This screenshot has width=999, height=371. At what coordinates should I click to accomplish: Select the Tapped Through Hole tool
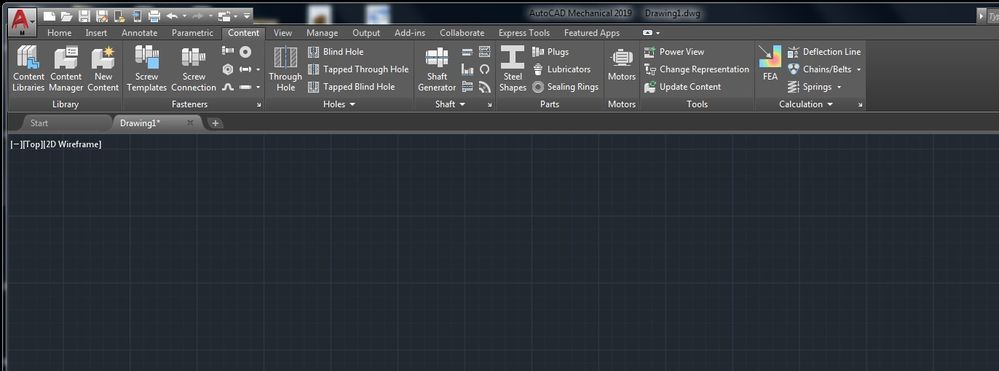[358, 69]
